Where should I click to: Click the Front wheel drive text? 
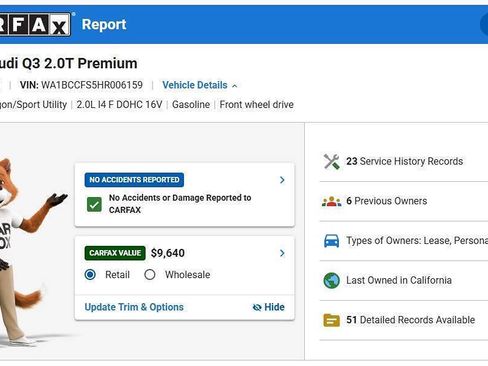coord(257,105)
